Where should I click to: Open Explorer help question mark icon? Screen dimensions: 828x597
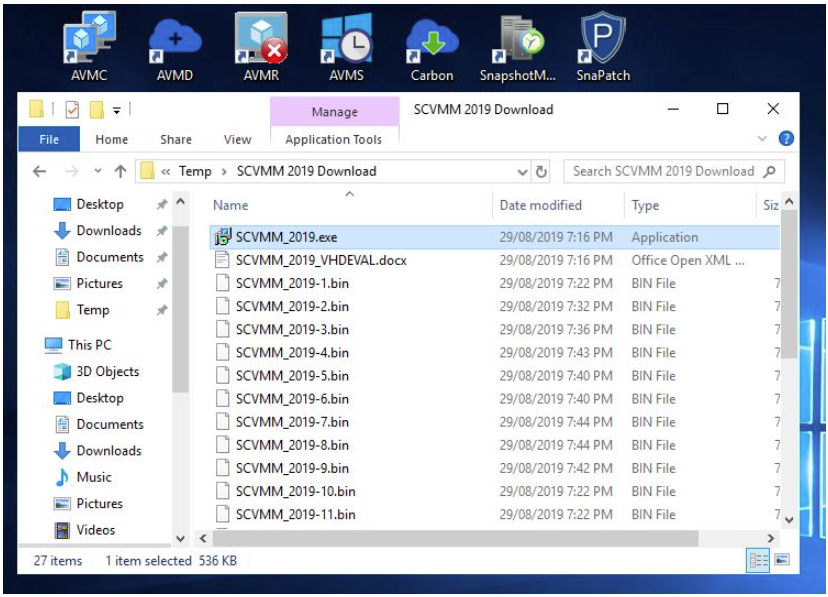(786, 139)
